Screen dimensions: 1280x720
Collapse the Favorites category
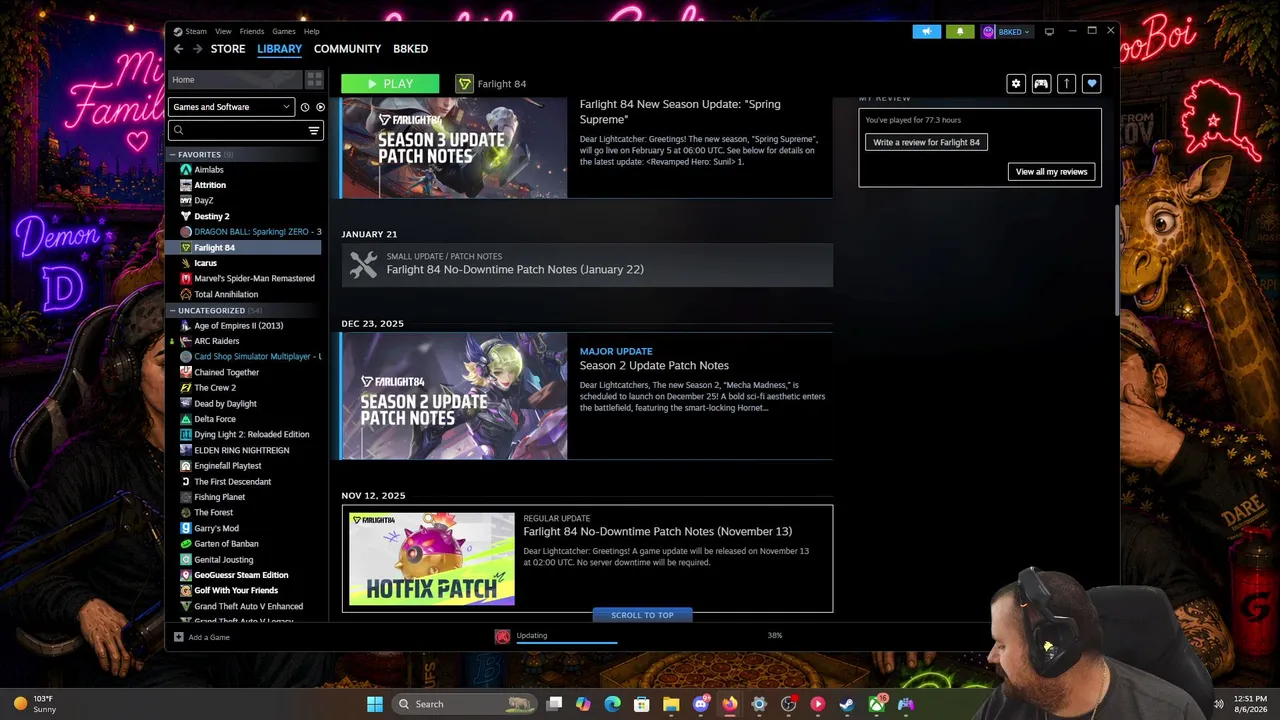coord(172,155)
